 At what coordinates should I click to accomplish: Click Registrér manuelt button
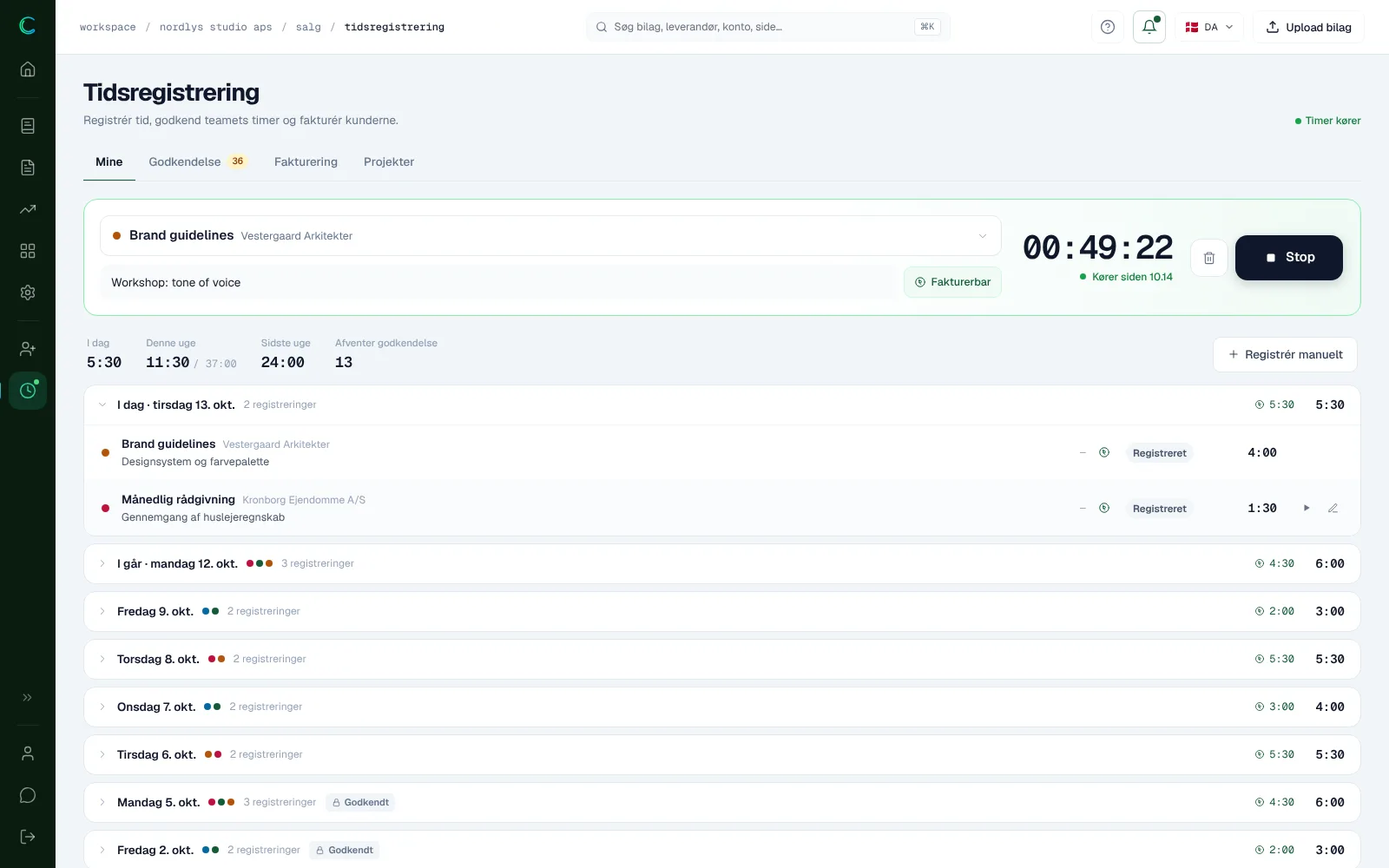[x=1285, y=354]
